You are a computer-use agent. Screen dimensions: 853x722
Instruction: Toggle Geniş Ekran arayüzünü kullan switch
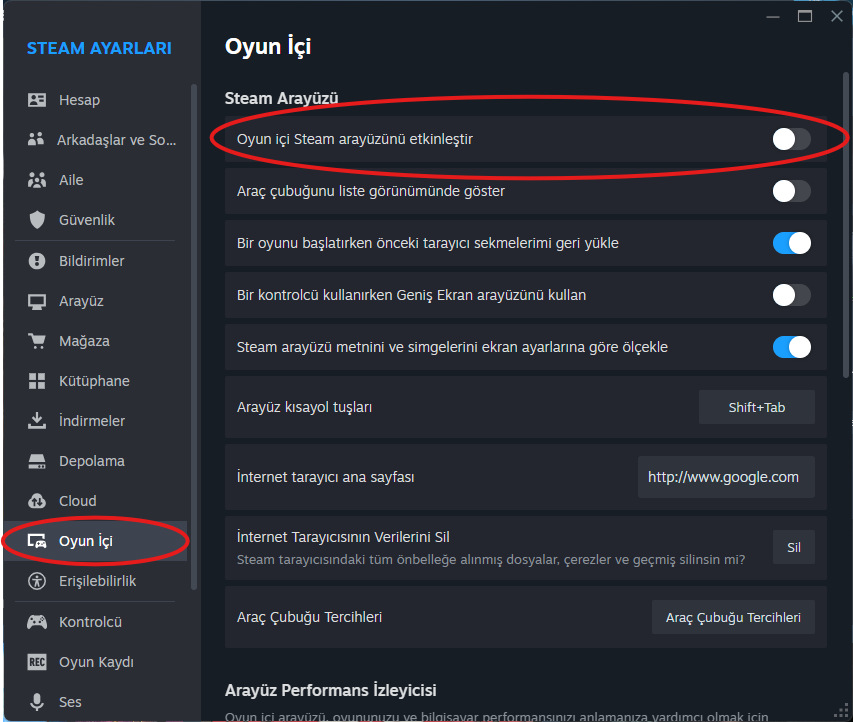[792, 295]
